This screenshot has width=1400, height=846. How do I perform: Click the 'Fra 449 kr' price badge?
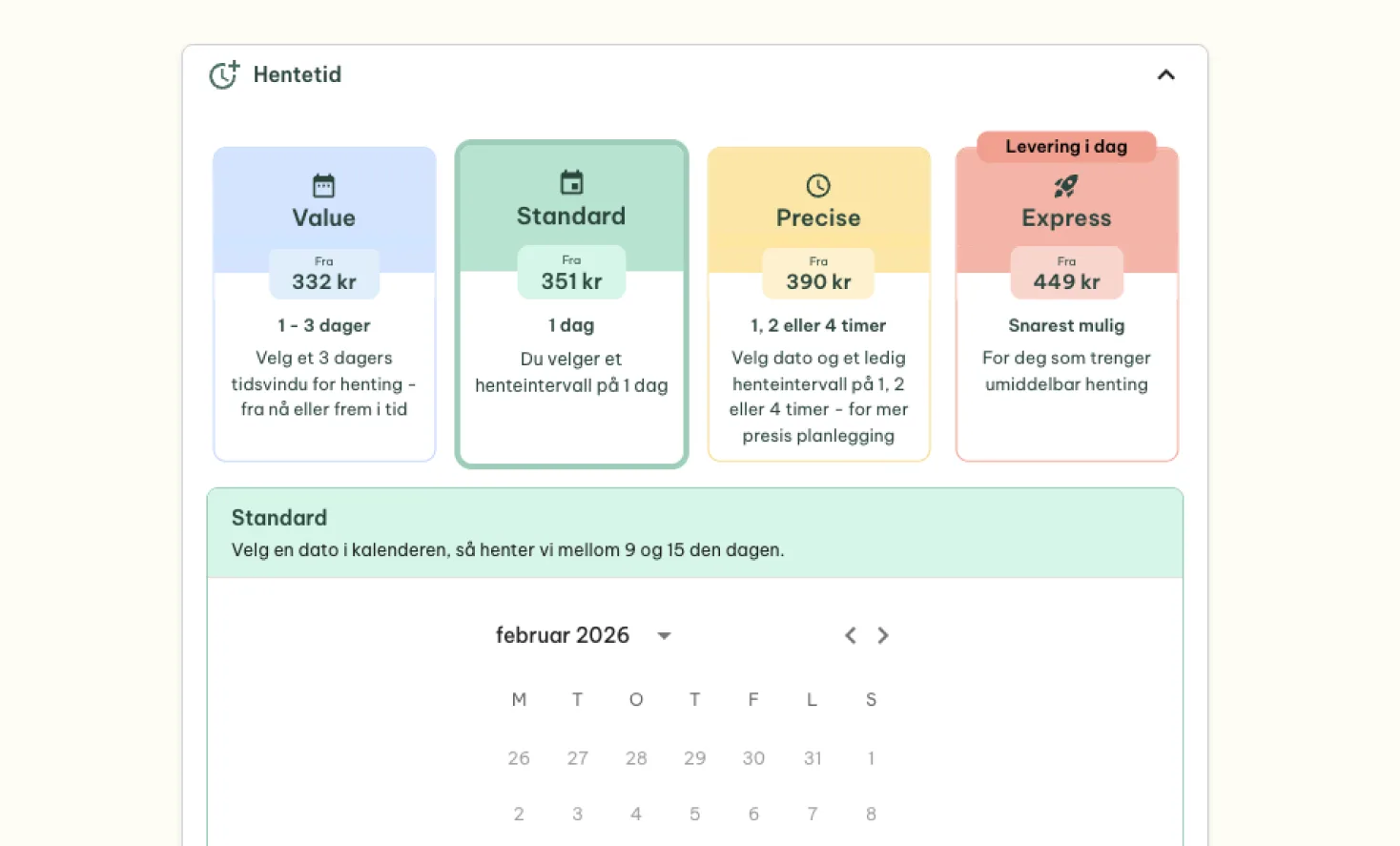click(x=1065, y=273)
